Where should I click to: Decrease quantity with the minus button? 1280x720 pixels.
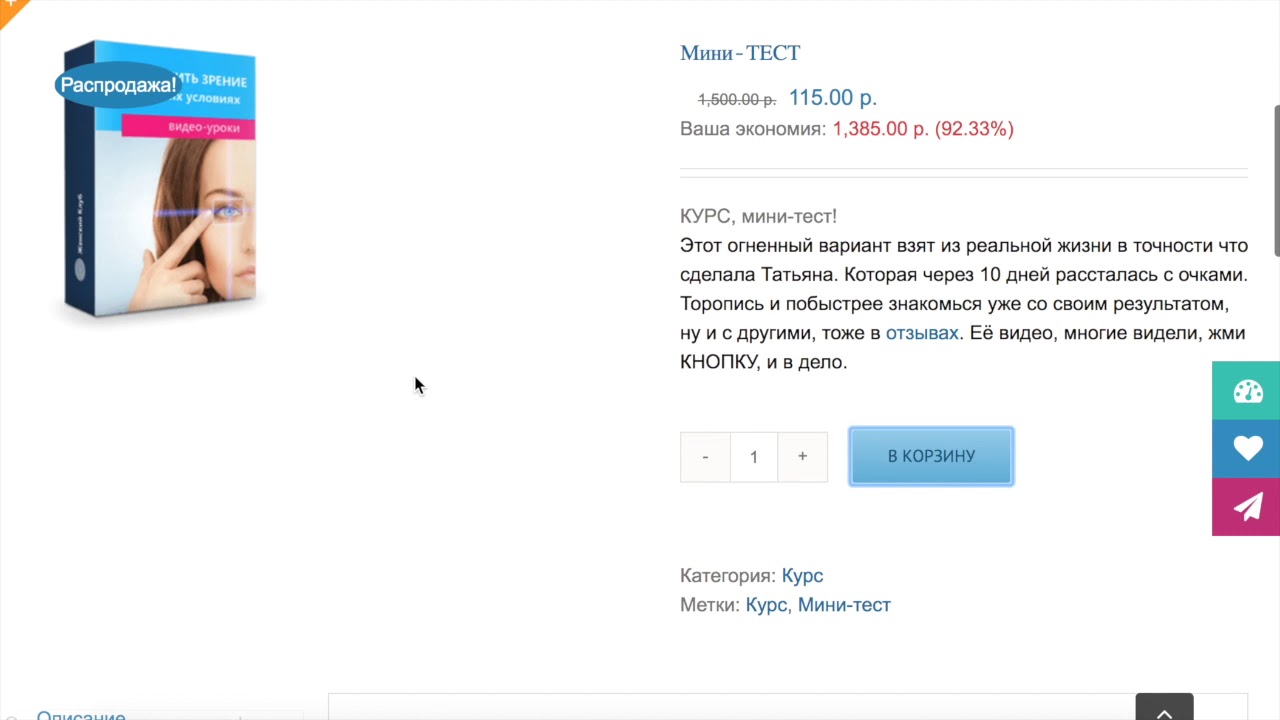coord(705,457)
